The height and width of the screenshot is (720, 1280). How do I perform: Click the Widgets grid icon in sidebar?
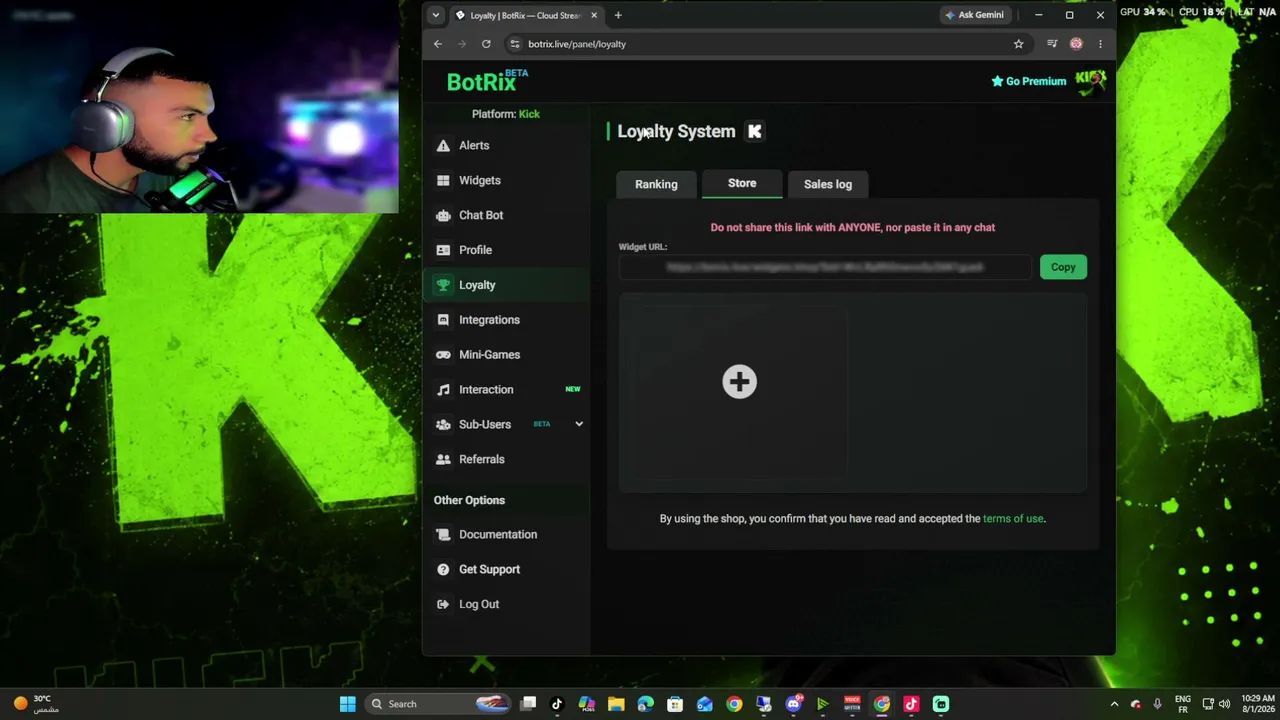click(x=443, y=181)
